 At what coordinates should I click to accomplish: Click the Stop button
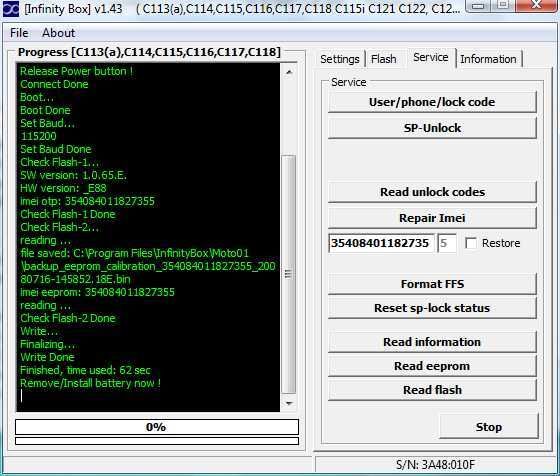tap(489, 427)
